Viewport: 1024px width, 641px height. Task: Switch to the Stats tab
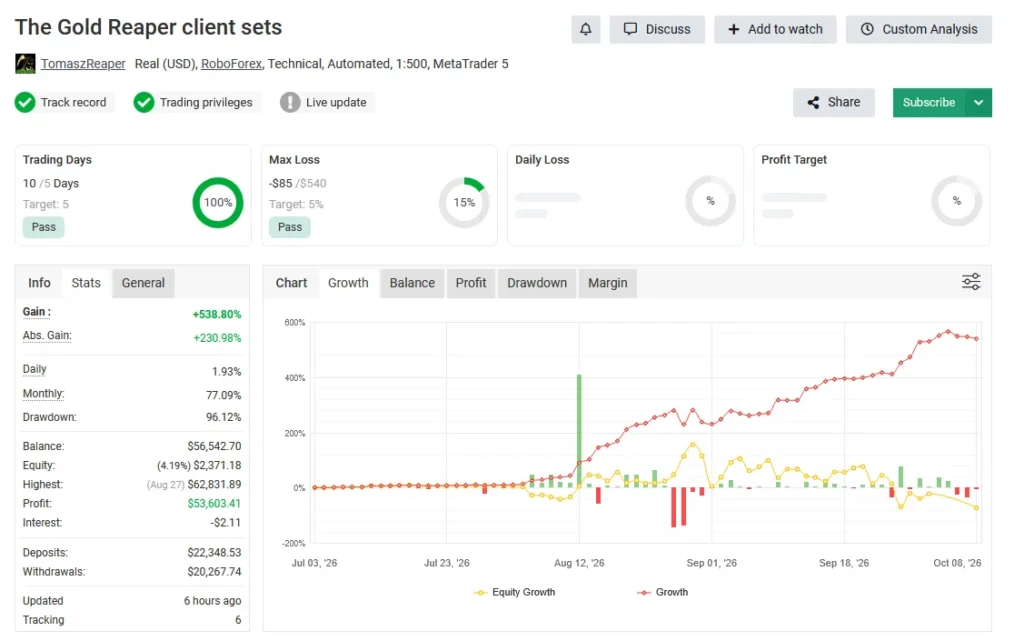[86, 283]
